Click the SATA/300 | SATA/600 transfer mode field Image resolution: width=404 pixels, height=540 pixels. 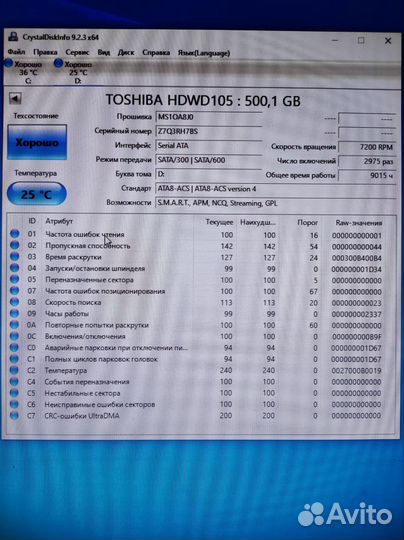click(x=208, y=160)
